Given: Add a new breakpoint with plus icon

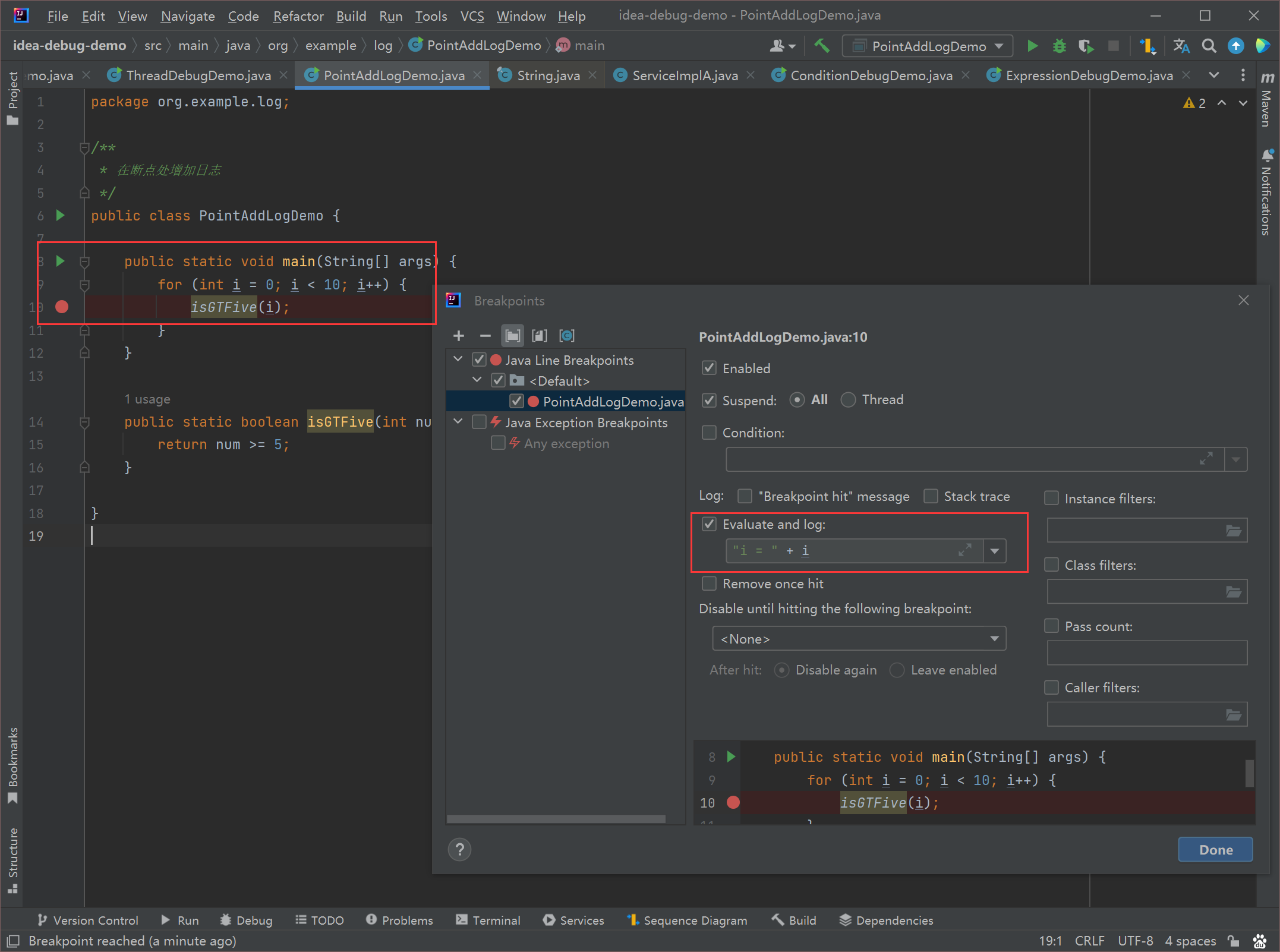Looking at the screenshot, I should pyautogui.click(x=458, y=336).
